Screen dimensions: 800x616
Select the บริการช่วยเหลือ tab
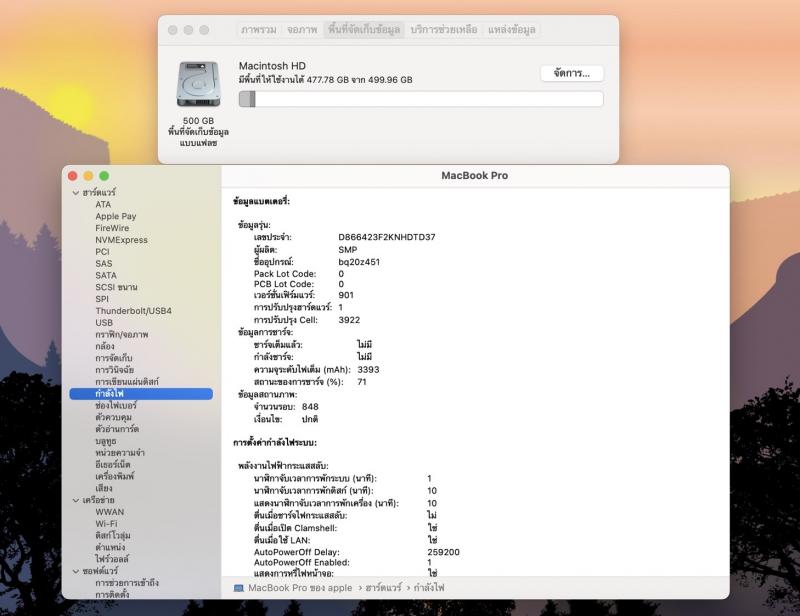(444, 30)
